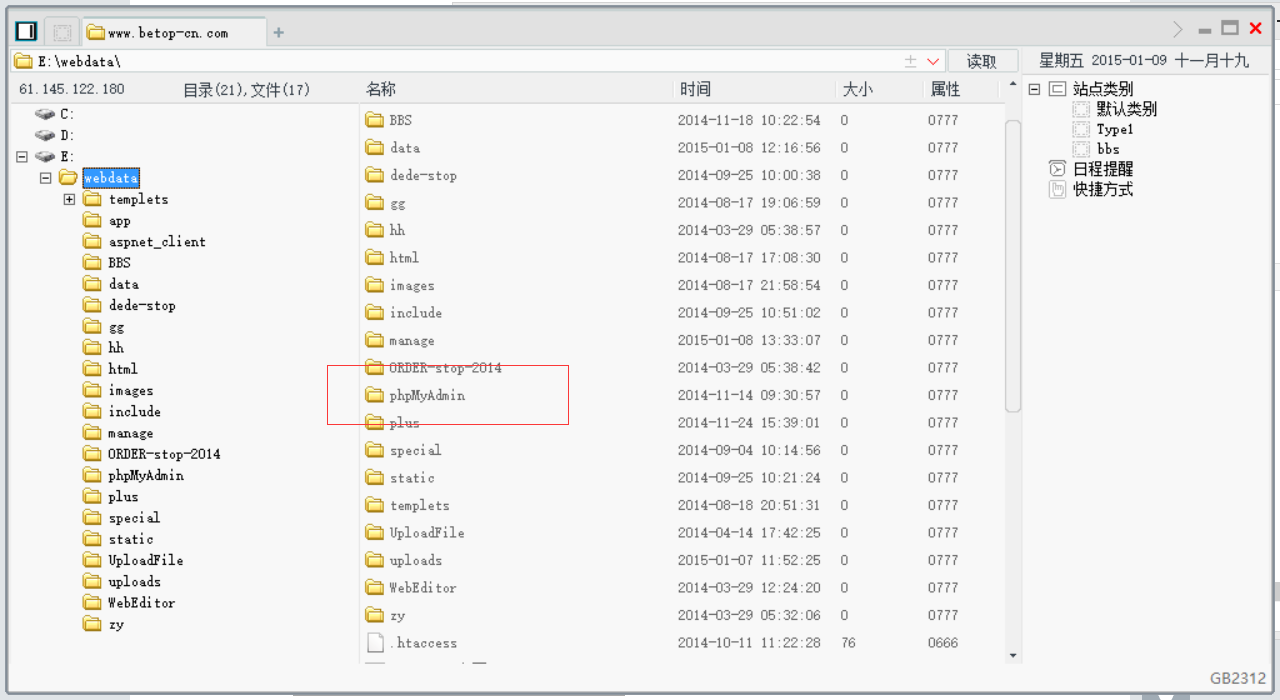Sort by the 属性 column header
Viewport: 1280px width, 700px height.
pos(945,89)
